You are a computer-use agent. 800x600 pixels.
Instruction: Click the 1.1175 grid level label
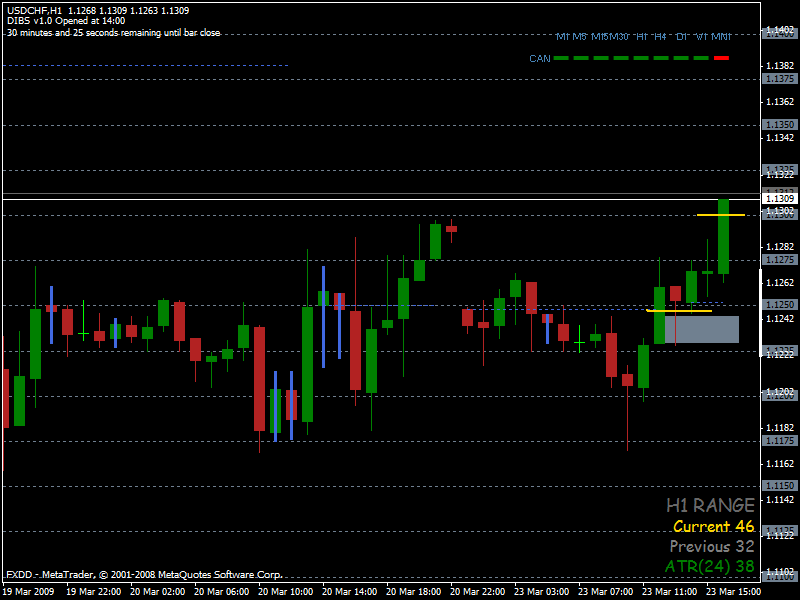pyautogui.click(x=780, y=441)
